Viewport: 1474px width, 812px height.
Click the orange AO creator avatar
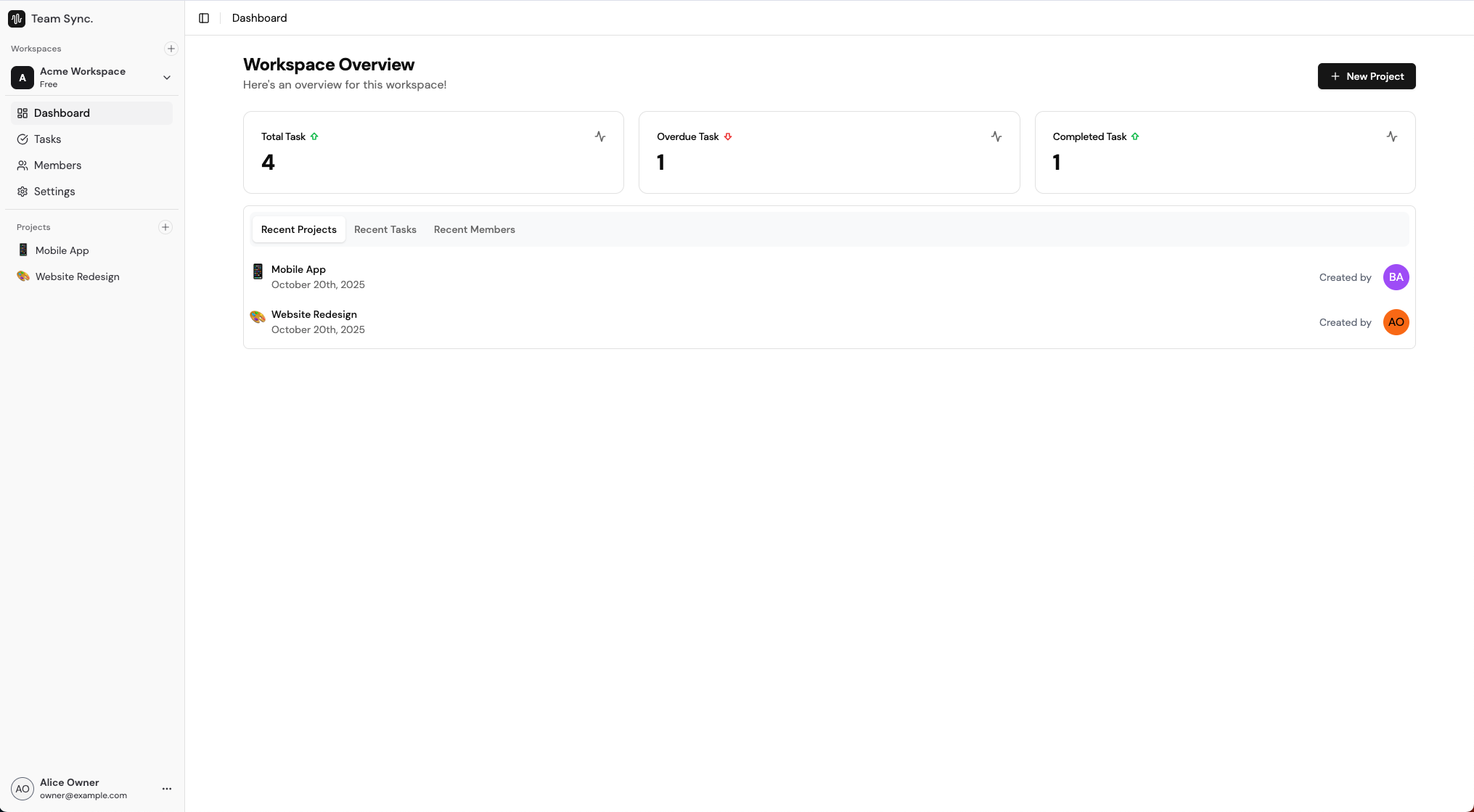(1395, 322)
